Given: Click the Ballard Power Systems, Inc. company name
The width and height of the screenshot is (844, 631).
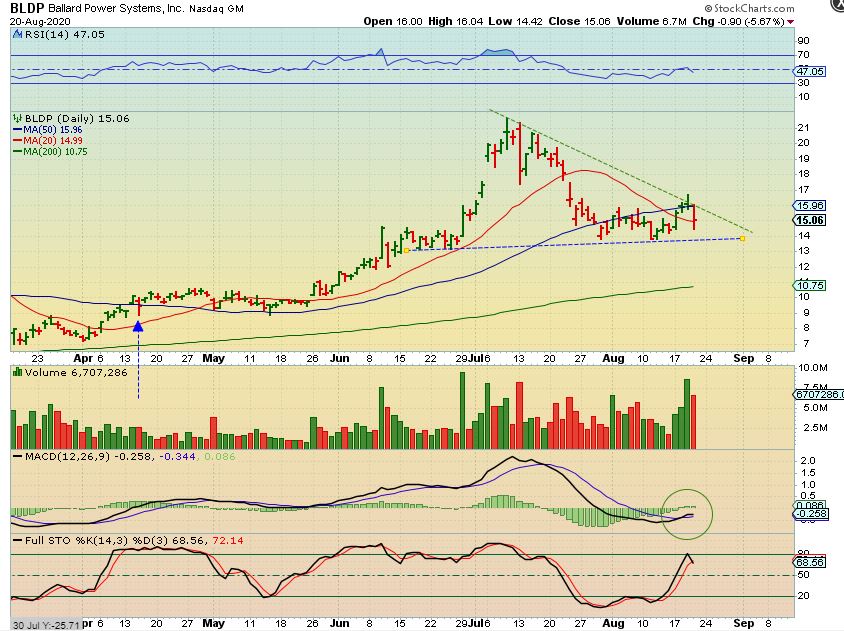Looking at the screenshot, I should point(116,9).
